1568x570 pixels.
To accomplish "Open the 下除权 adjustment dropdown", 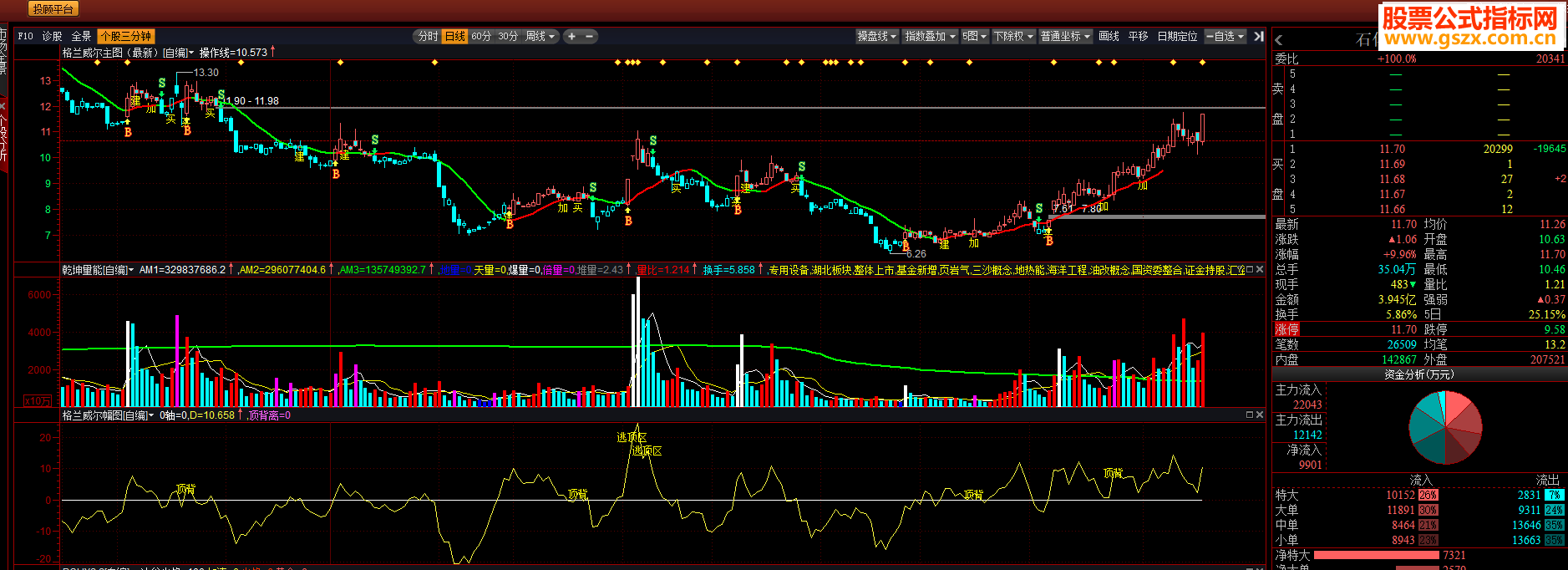I will tap(1014, 36).
